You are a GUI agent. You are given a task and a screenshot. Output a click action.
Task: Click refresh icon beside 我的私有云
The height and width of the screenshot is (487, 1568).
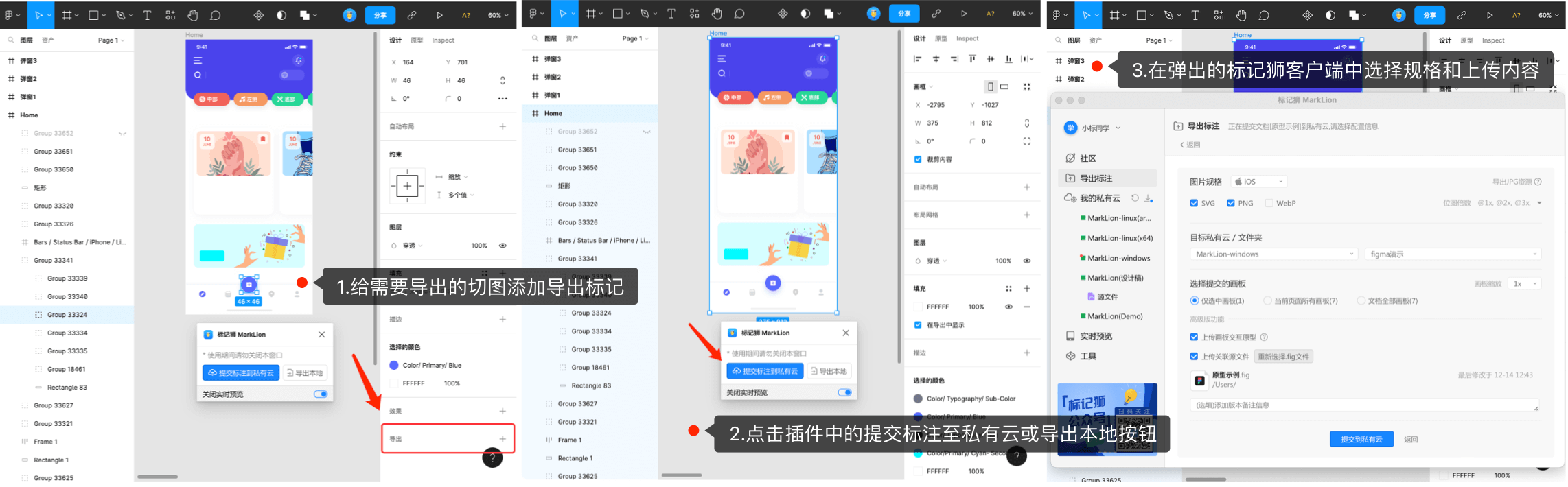1135,198
